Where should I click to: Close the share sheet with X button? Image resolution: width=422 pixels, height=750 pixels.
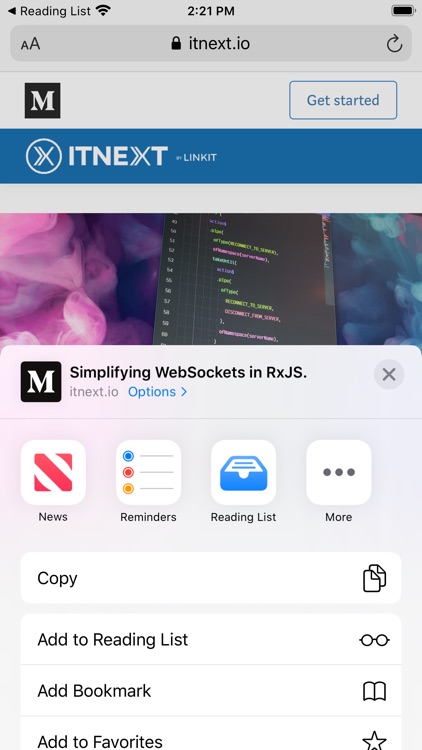[389, 375]
